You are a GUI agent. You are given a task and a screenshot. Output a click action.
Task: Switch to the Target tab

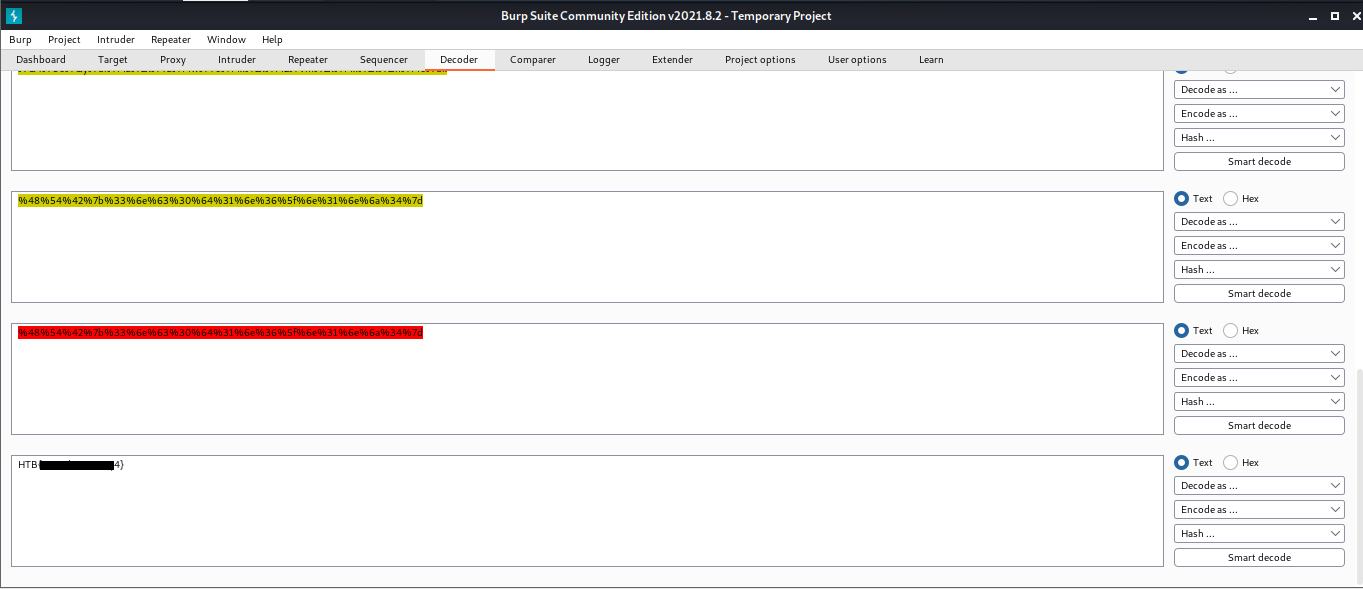coord(113,60)
